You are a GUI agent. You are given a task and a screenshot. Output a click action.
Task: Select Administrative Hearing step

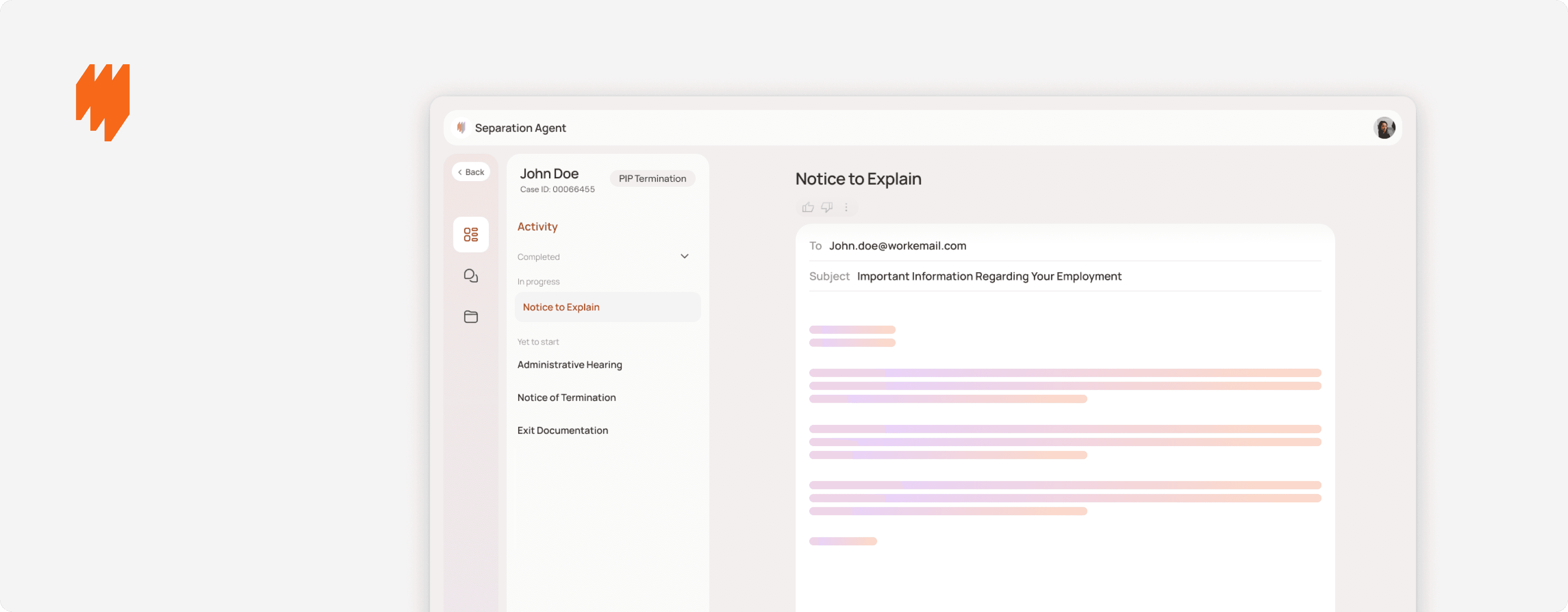point(569,364)
